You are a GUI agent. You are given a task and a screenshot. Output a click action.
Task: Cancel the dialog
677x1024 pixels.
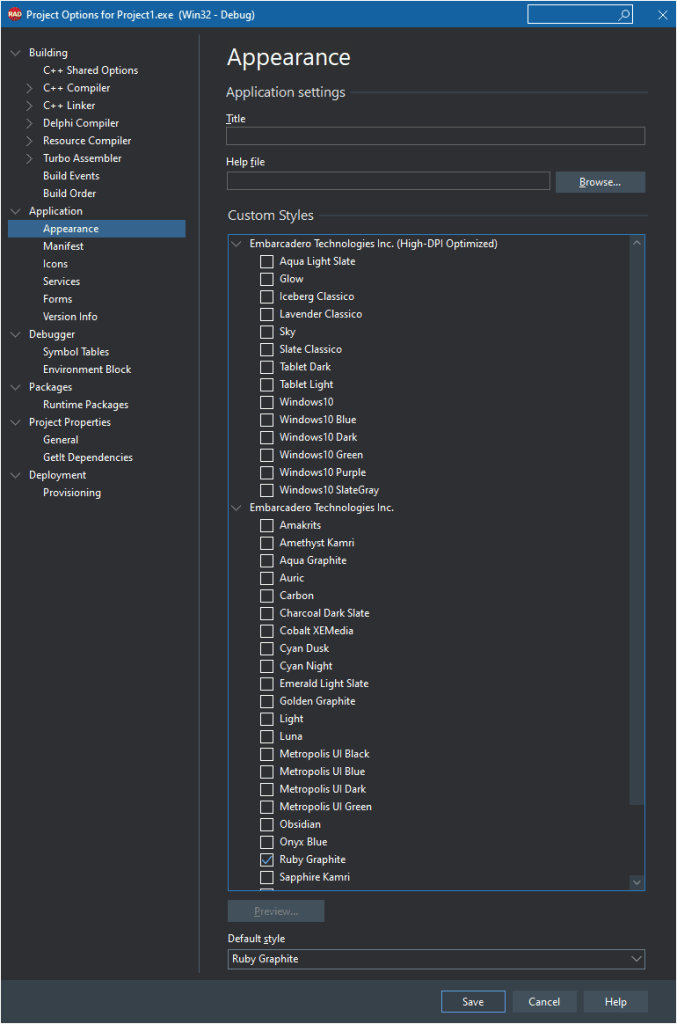click(x=544, y=1002)
